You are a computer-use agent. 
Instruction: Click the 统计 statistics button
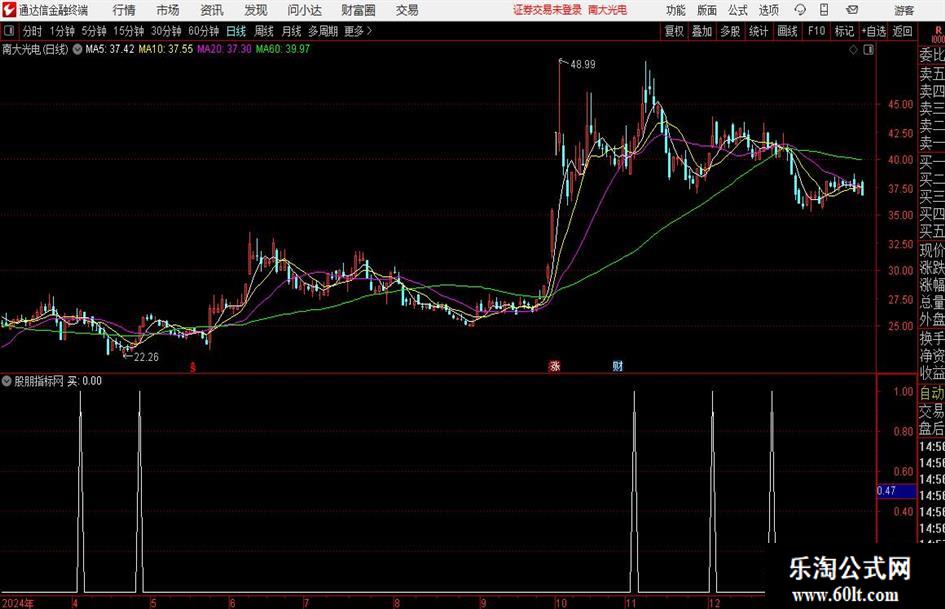pos(759,31)
